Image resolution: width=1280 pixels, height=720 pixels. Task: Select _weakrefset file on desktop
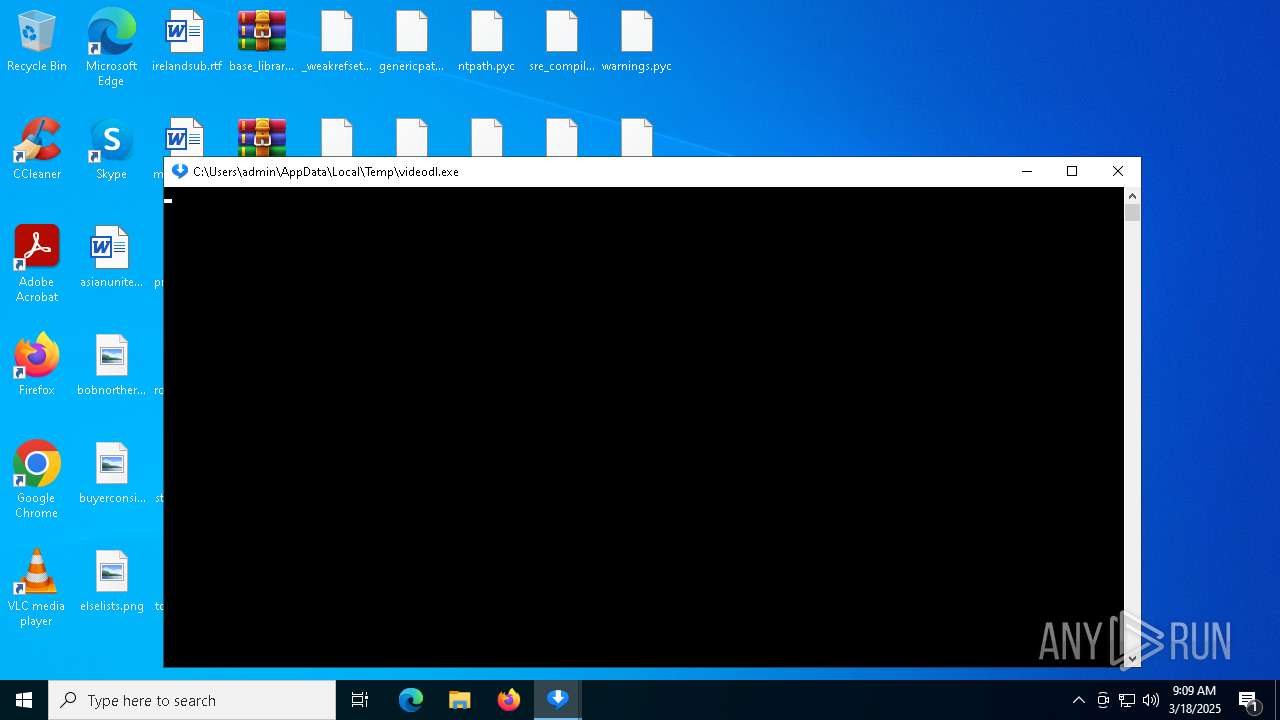pyautogui.click(x=337, y=42)
